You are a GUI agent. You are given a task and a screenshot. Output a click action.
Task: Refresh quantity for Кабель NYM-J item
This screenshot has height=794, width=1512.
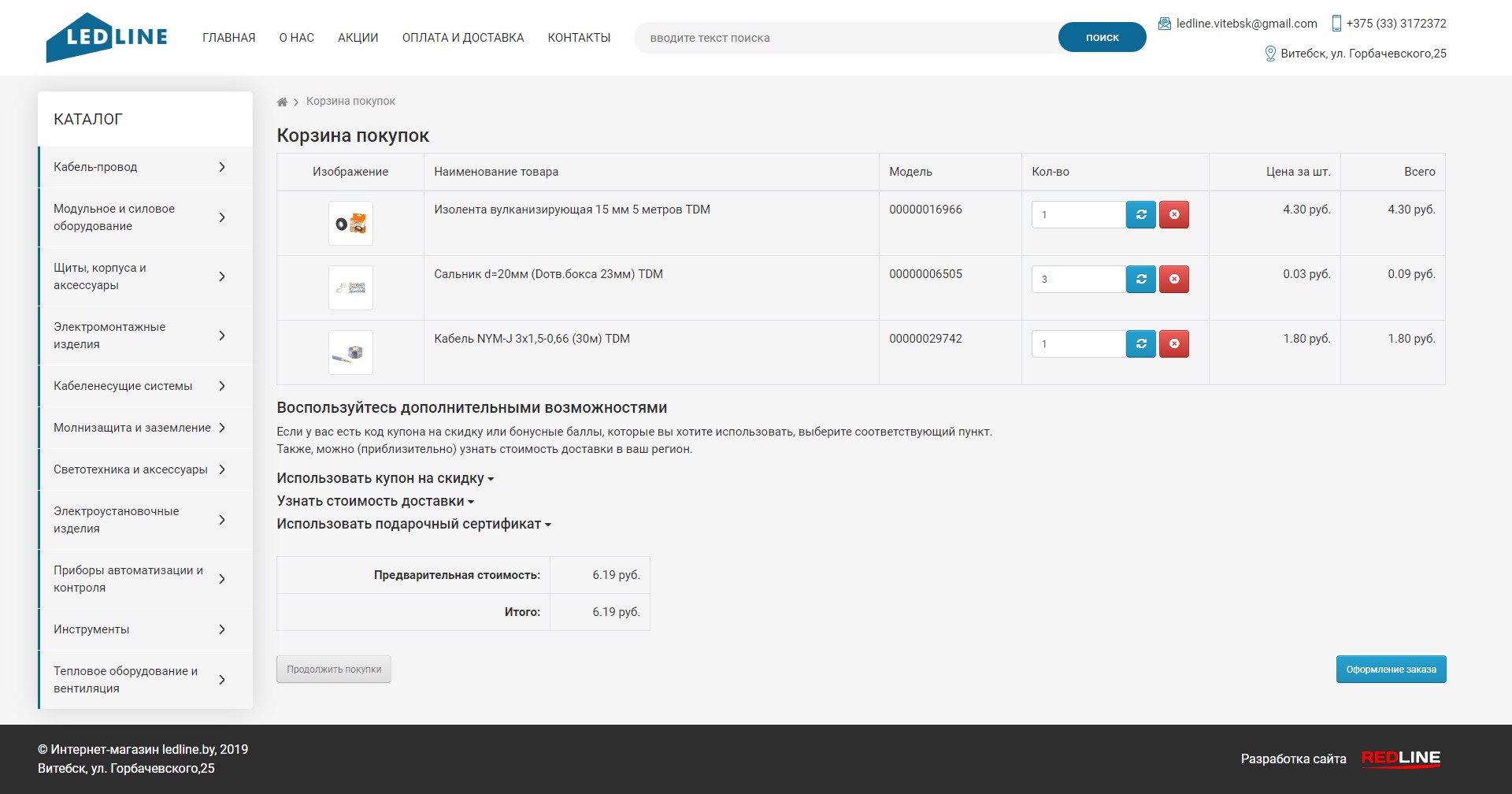click(1140, 343)
